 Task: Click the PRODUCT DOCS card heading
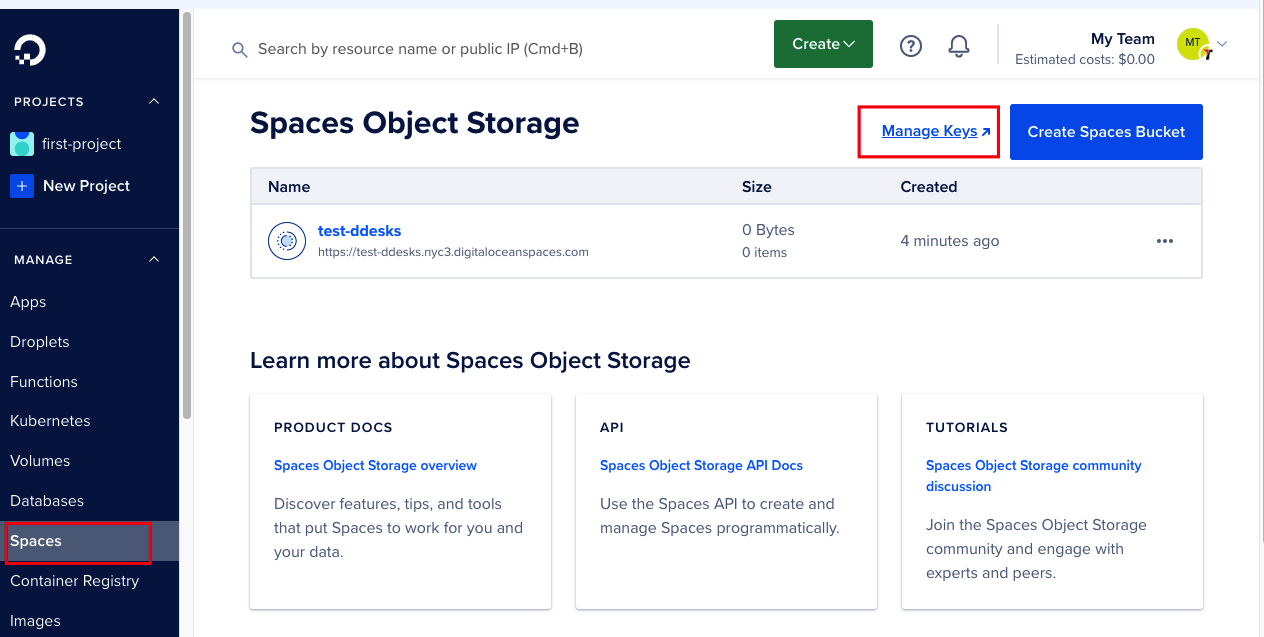click(333, 428)
